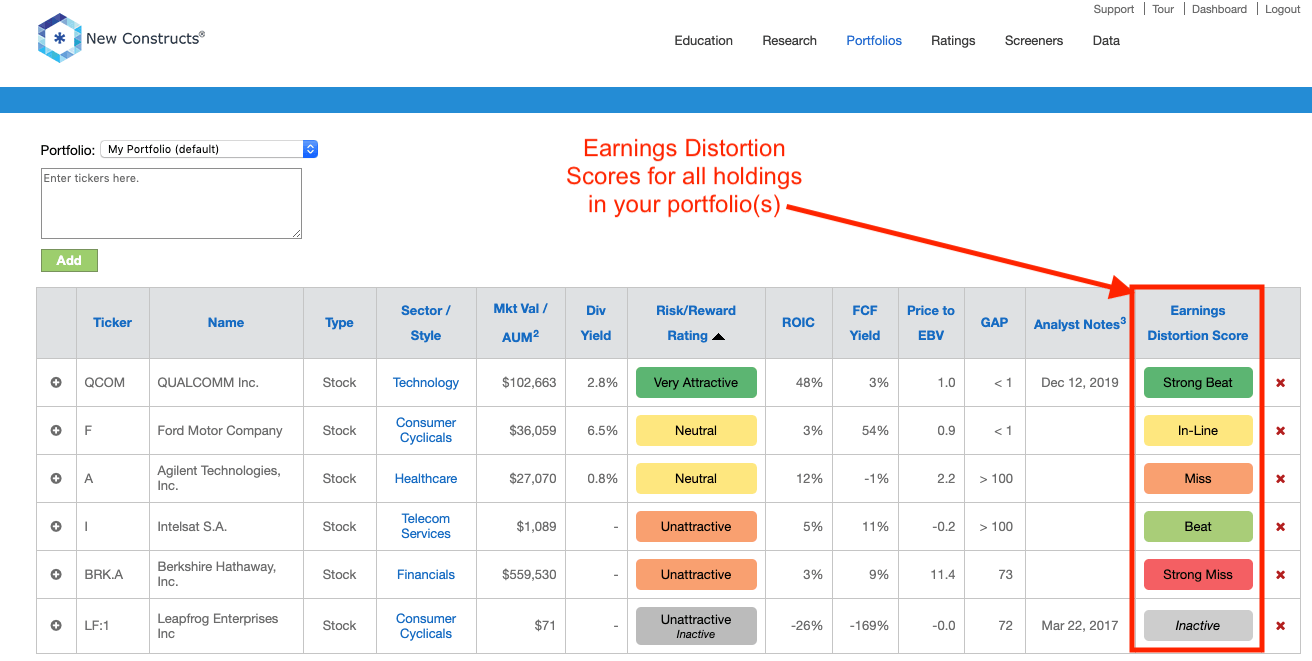Click Leapfrog's Inactive distortion score badge

(x=1198, y=626)
